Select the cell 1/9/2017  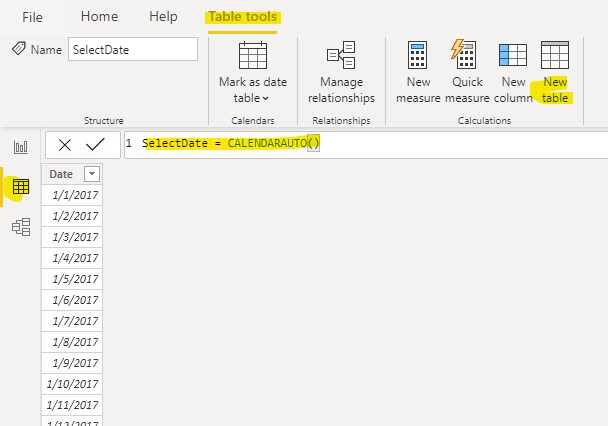point(72,363)
